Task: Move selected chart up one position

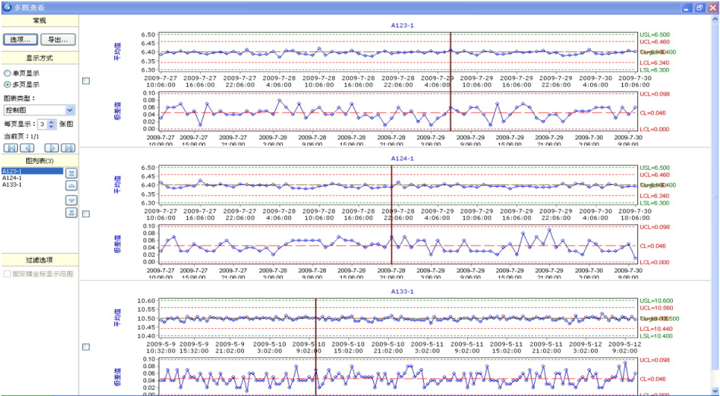Action: 71,186
